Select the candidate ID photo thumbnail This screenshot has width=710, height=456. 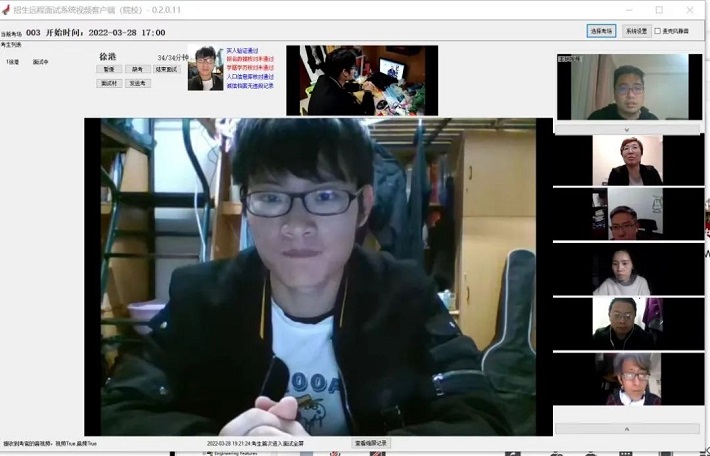coord(205,68)
